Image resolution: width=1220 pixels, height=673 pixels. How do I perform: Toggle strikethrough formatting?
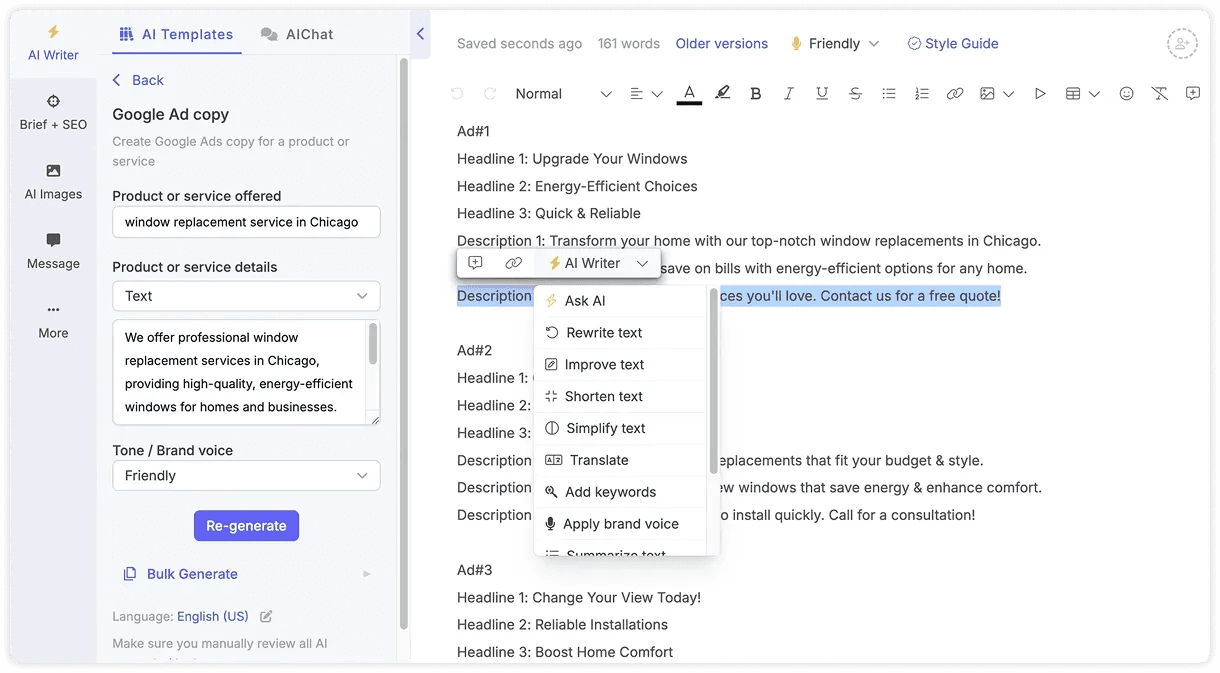click(x=855, y=94)
